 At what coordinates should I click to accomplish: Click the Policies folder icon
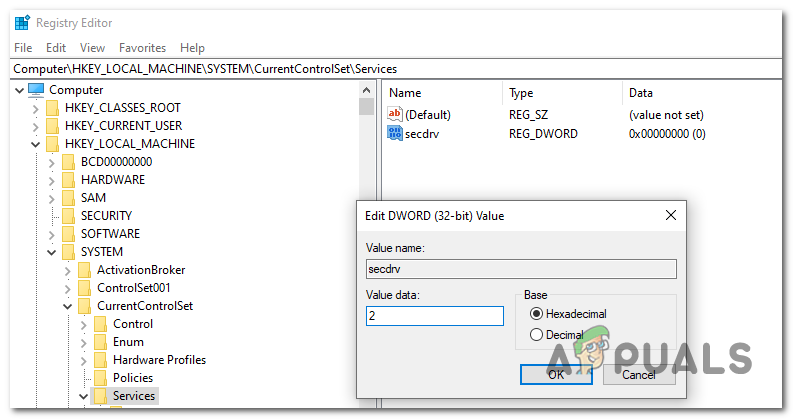pos(101,379)
